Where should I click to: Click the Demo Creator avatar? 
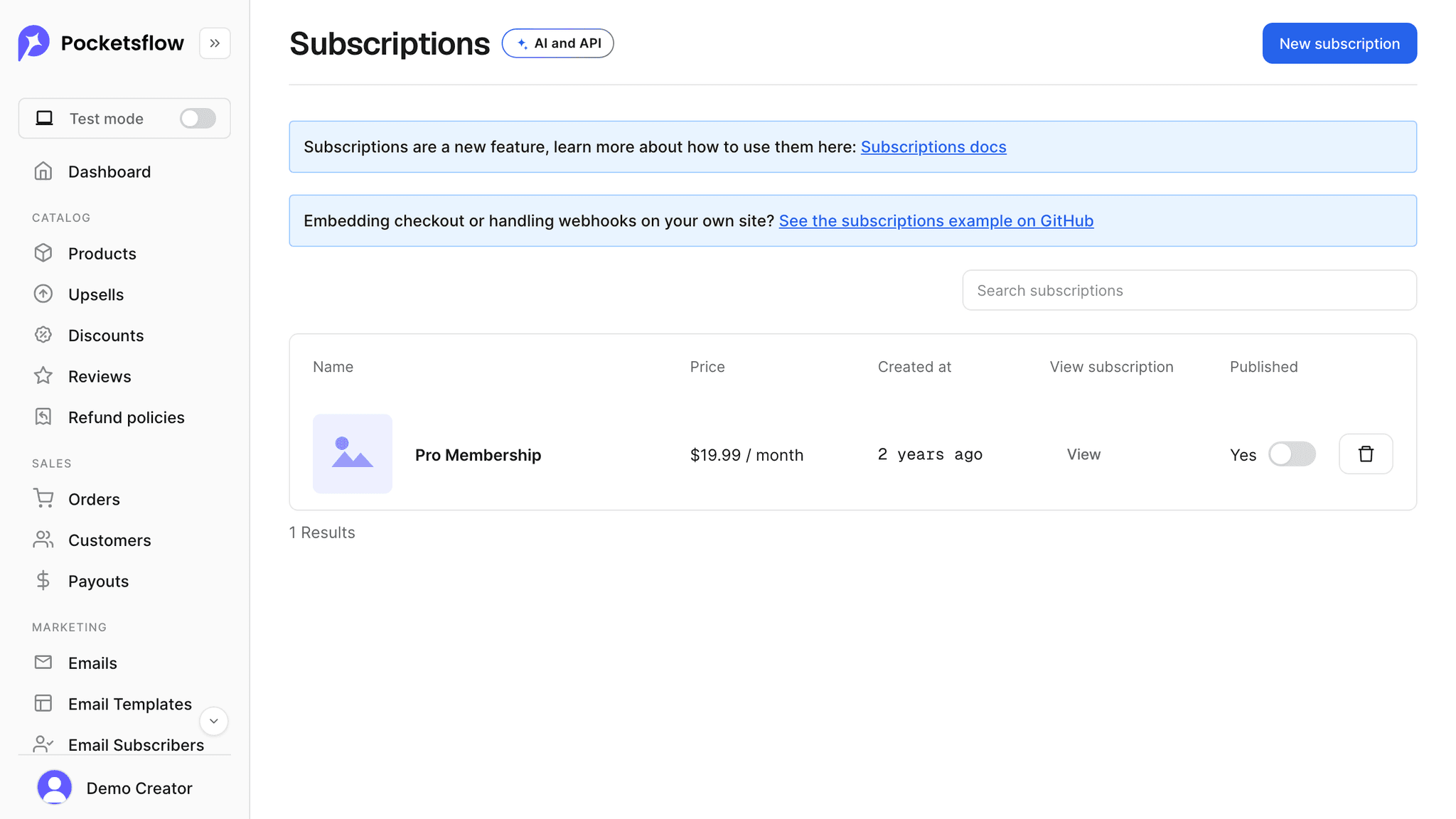click(x=55, y=788)
